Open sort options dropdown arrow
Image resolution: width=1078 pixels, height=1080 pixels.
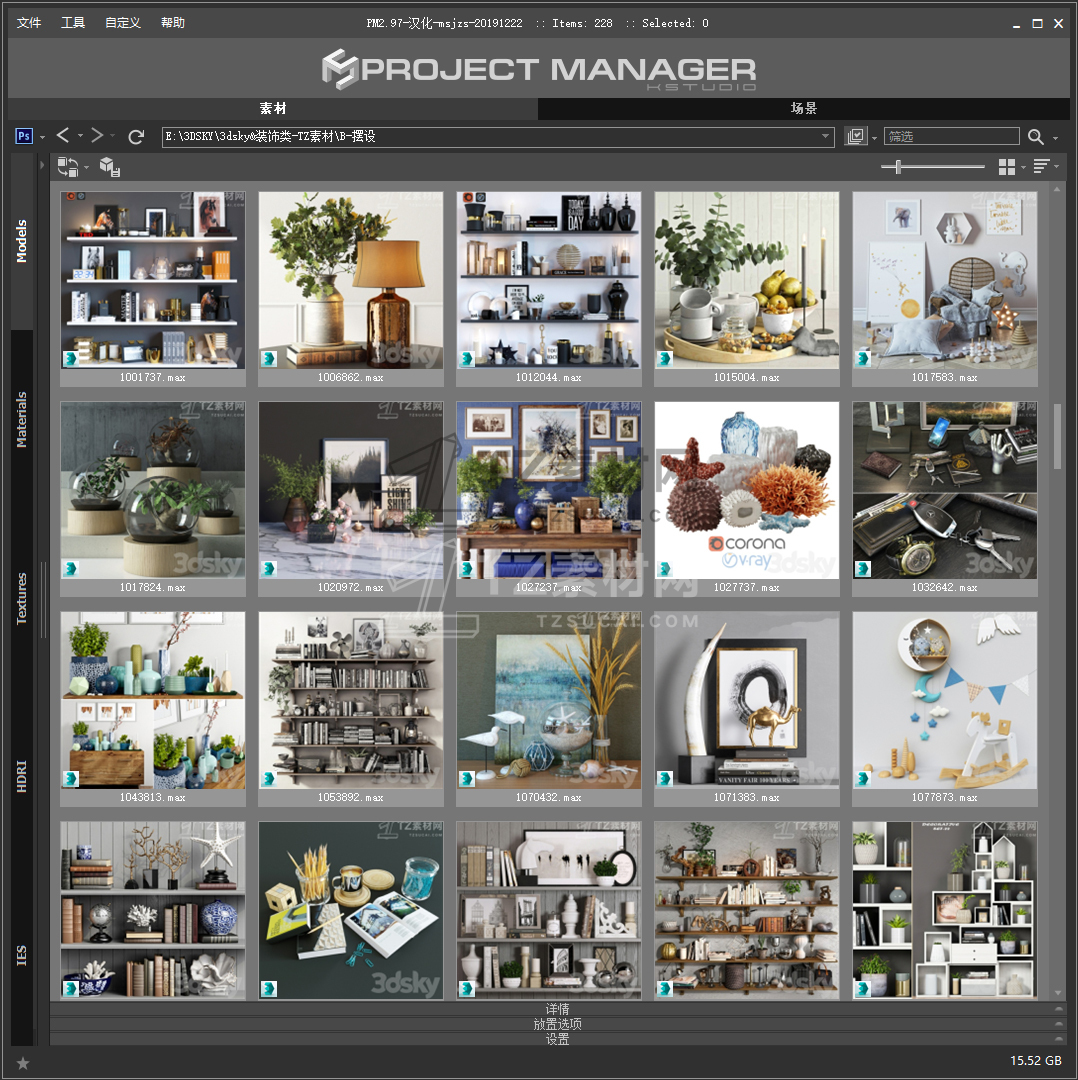coord(1056,166)
